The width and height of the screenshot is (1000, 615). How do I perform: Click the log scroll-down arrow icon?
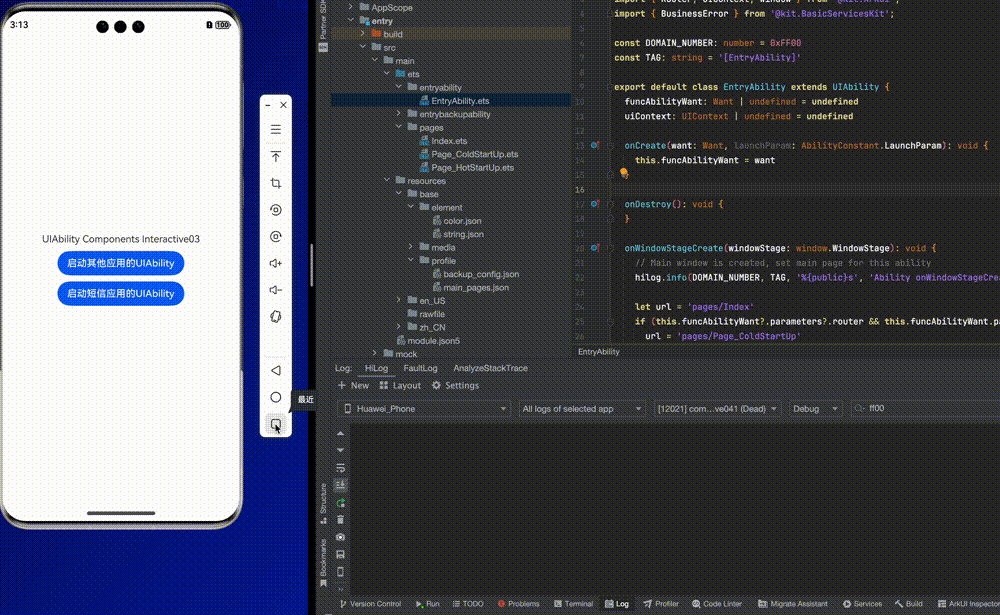pyautogui.click(x=341, y=450)
